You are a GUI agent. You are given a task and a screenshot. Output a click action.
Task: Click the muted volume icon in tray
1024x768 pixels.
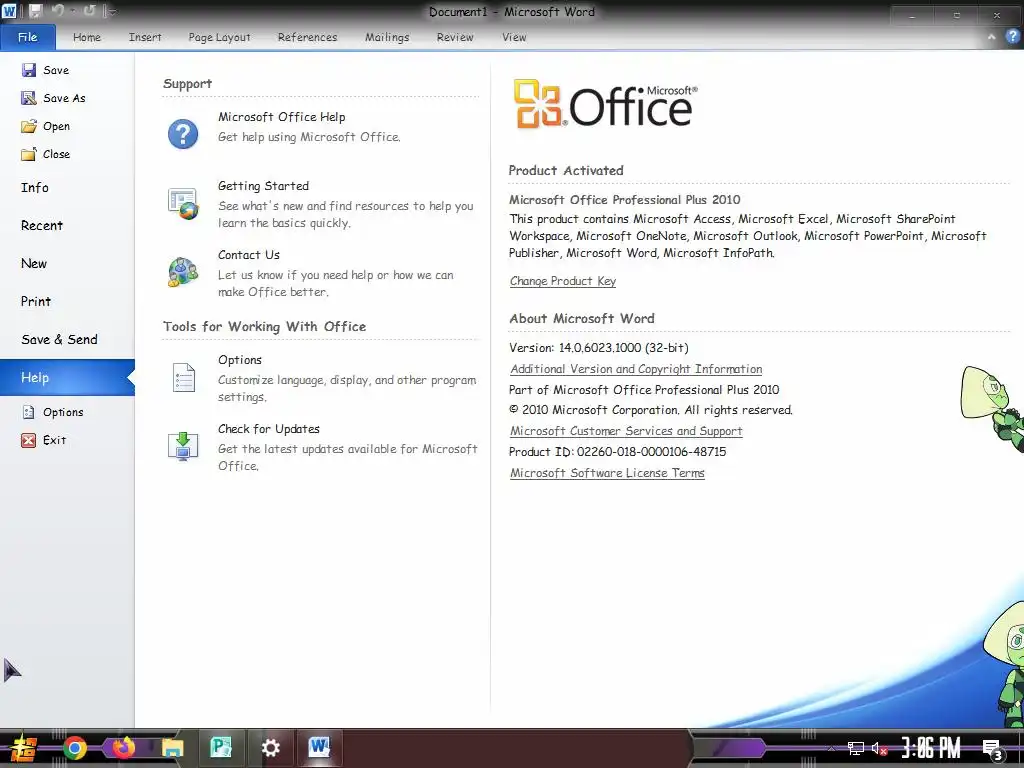[x=880, y=748]
